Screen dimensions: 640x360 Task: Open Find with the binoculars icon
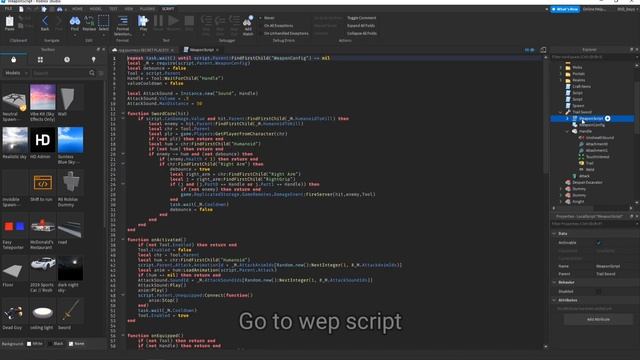tap(75, 21)
